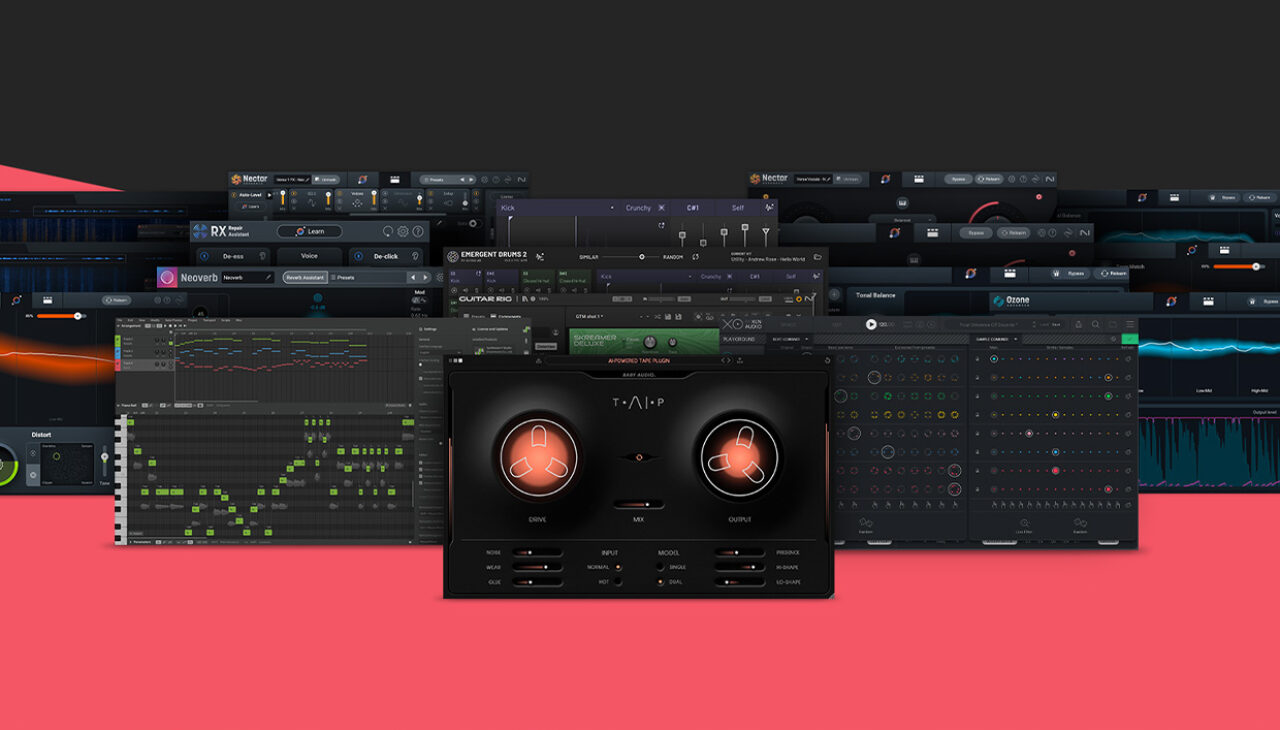The image size is (1280, 730).
Task: Open the settings gear in RX Repair Assistant
Action: 403,232
